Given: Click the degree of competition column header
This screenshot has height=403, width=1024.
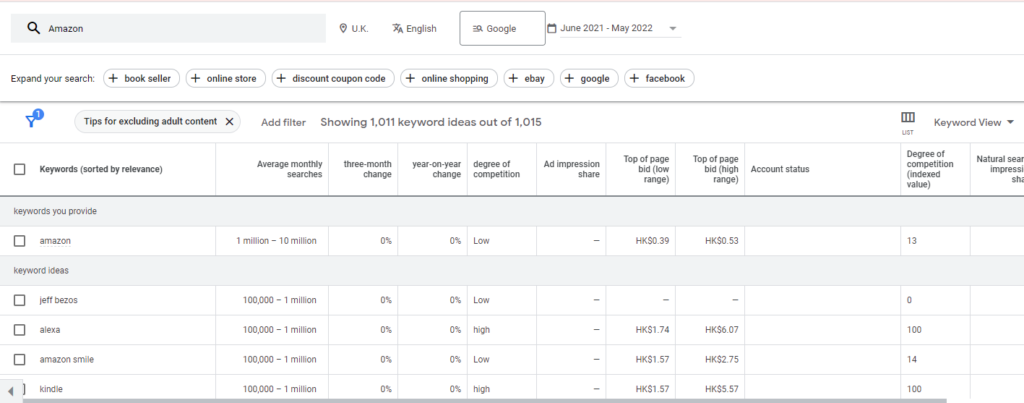Looking at the screenshot, I should tap(491, 169).
